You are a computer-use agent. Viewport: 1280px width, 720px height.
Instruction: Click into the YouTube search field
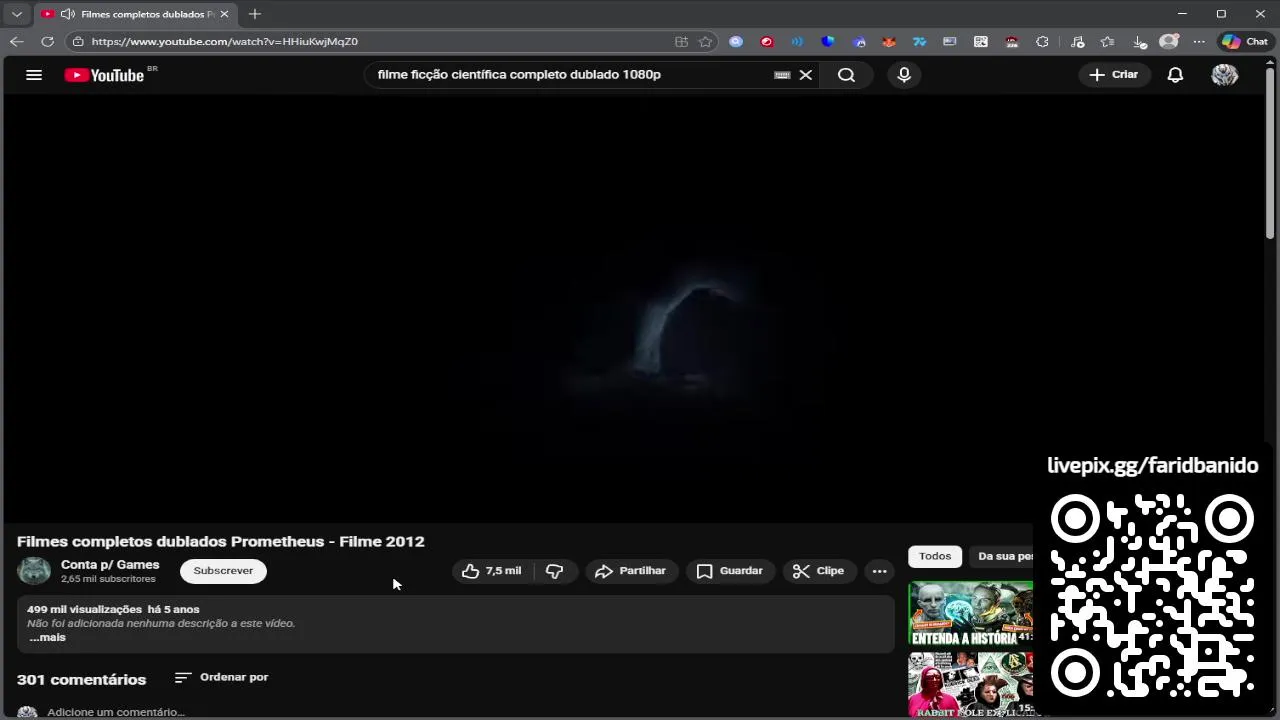[x=570, y=75]
